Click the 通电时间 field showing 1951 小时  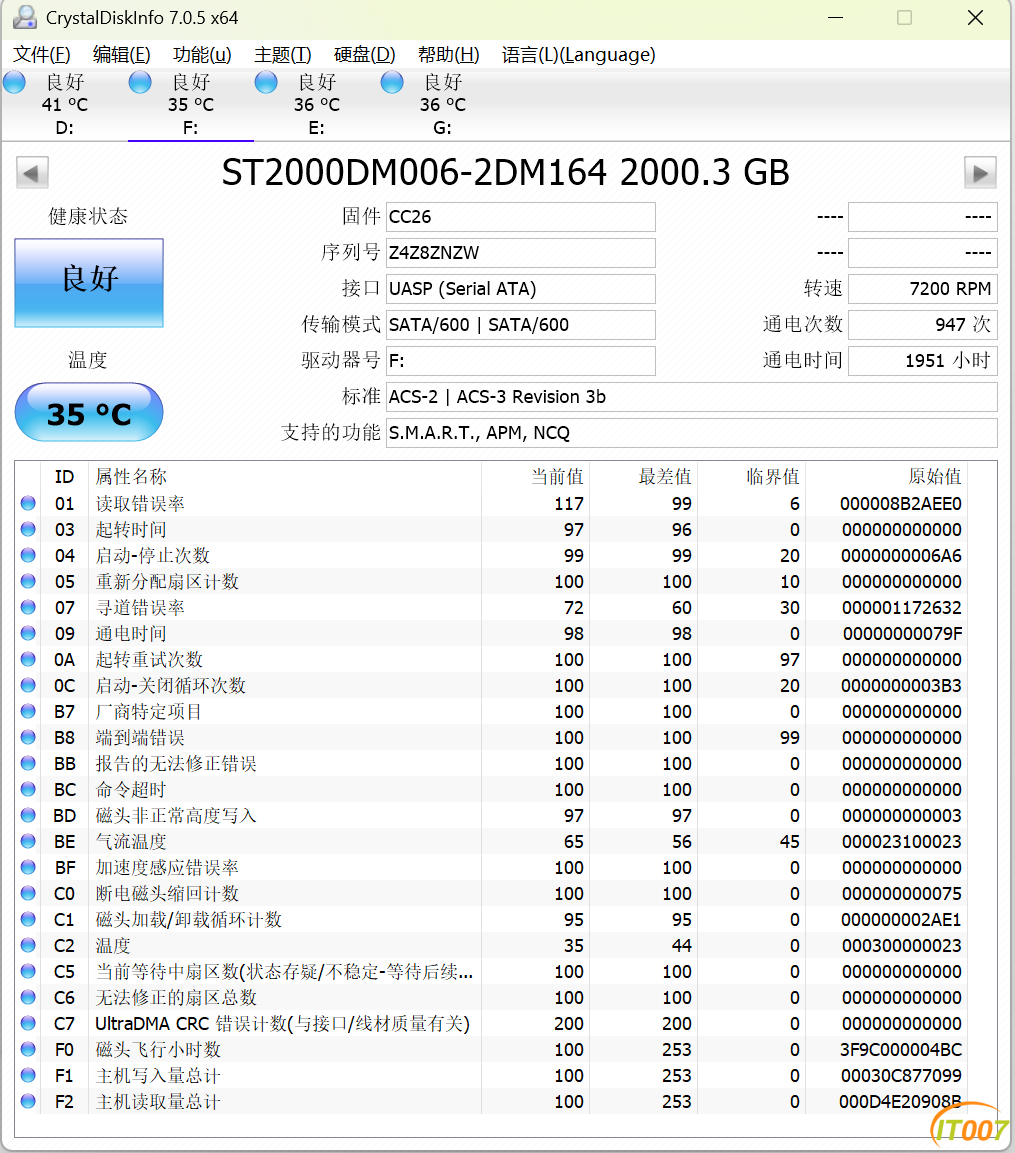point(923,361)
